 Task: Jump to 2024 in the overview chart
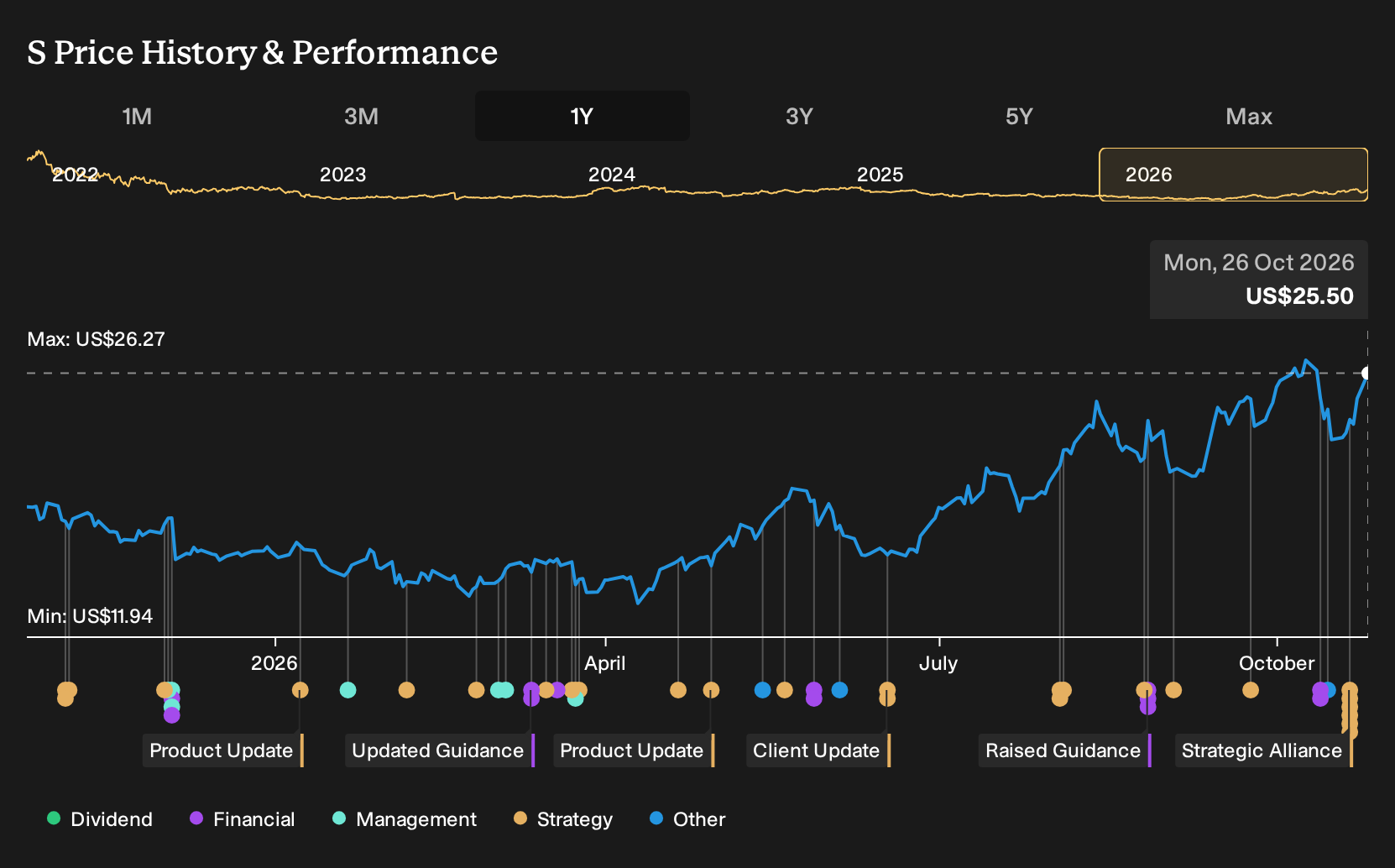[611, 175]
